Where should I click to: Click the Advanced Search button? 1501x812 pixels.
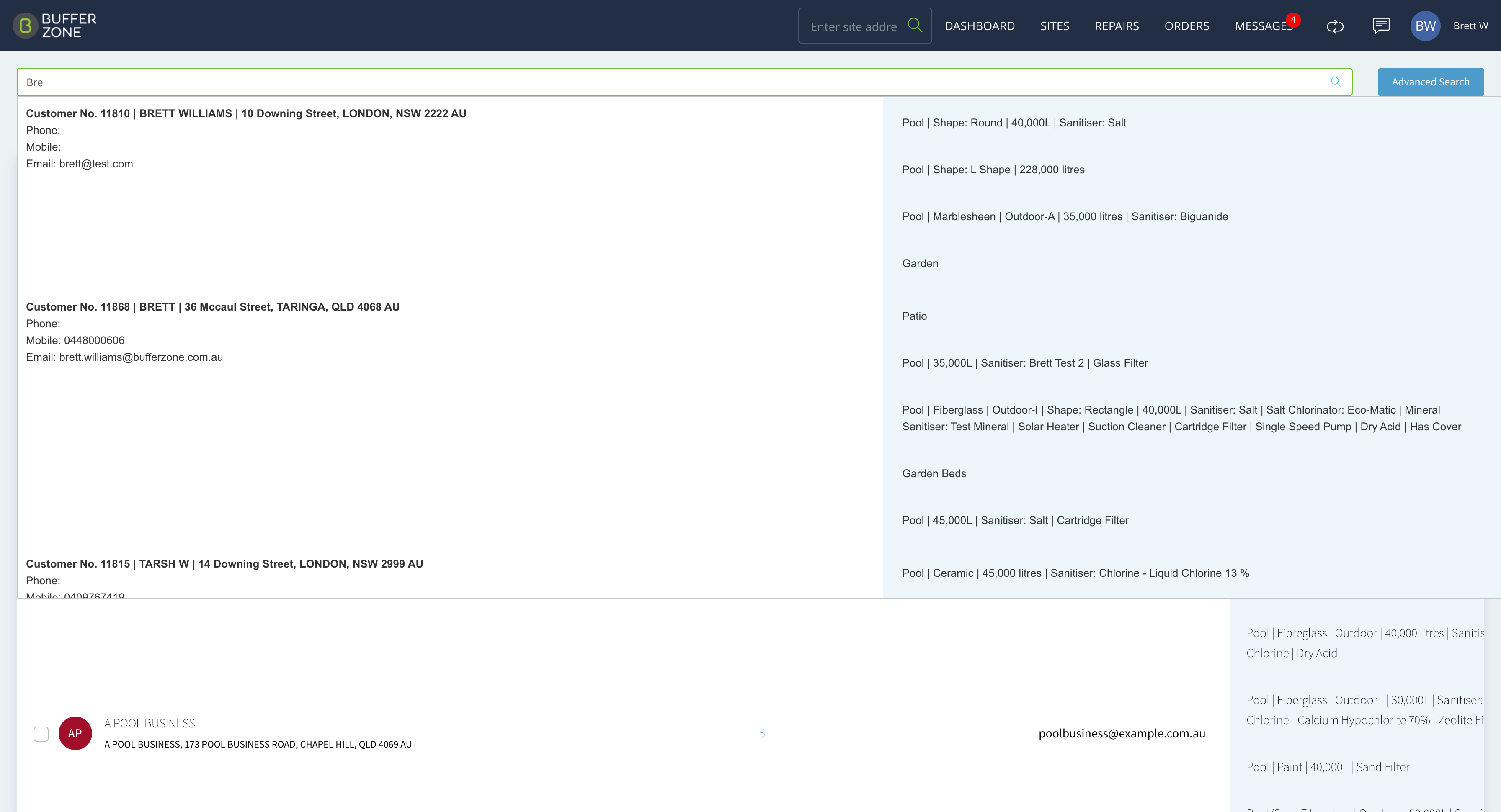[1431, 82]
